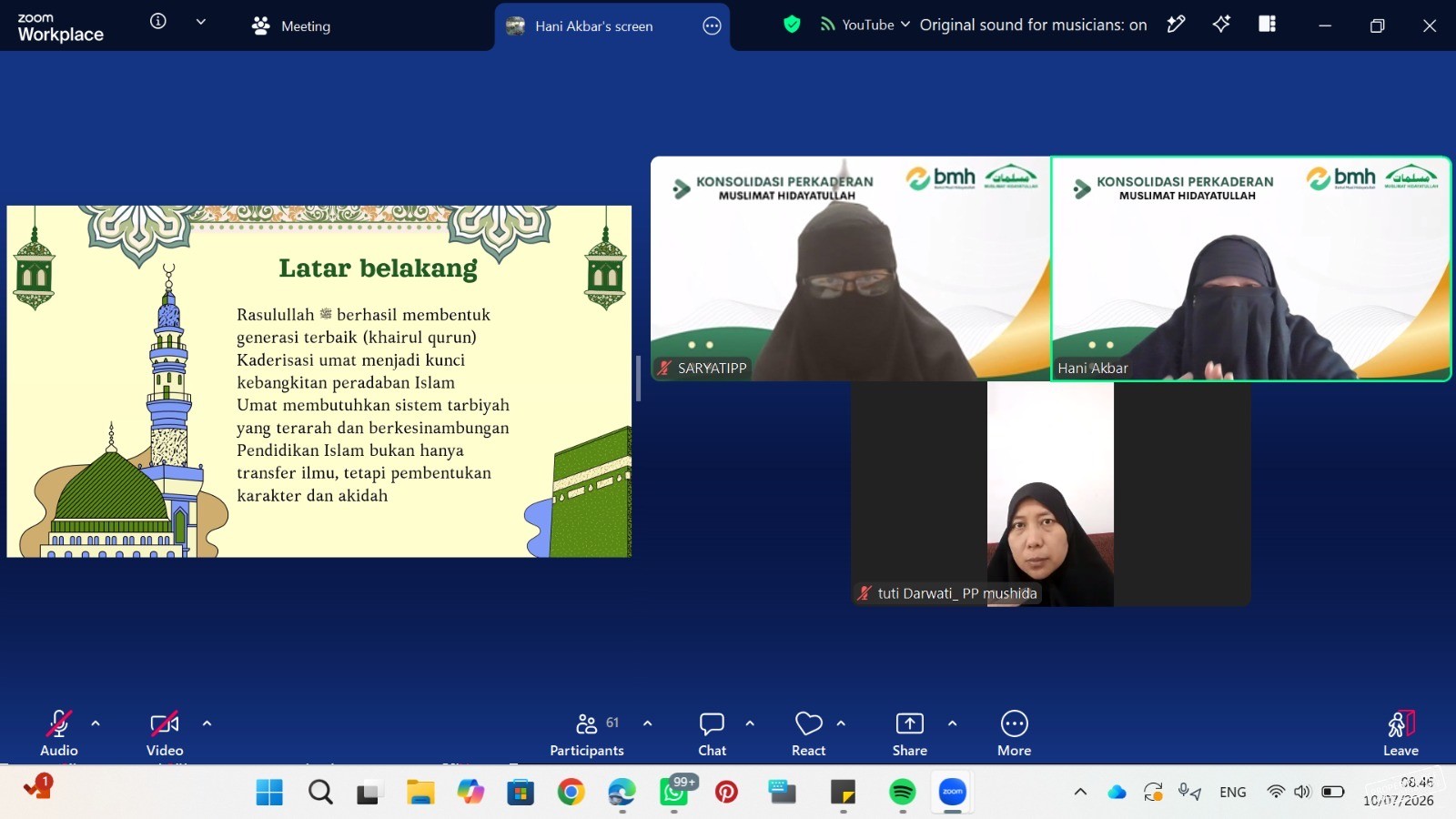Start camera with Video button
The image size is (1456, 819).
165,733
